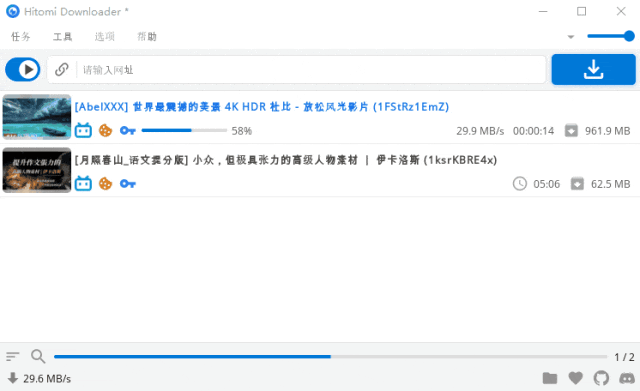Click the search magnifier icon at bottom
The image size is (640, 391).
38,356
